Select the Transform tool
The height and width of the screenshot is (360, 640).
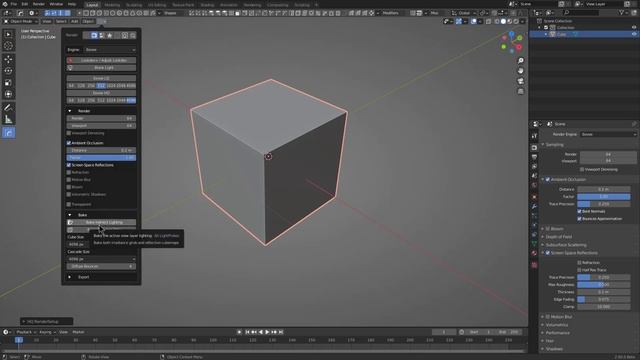click(x=8, y=94)
